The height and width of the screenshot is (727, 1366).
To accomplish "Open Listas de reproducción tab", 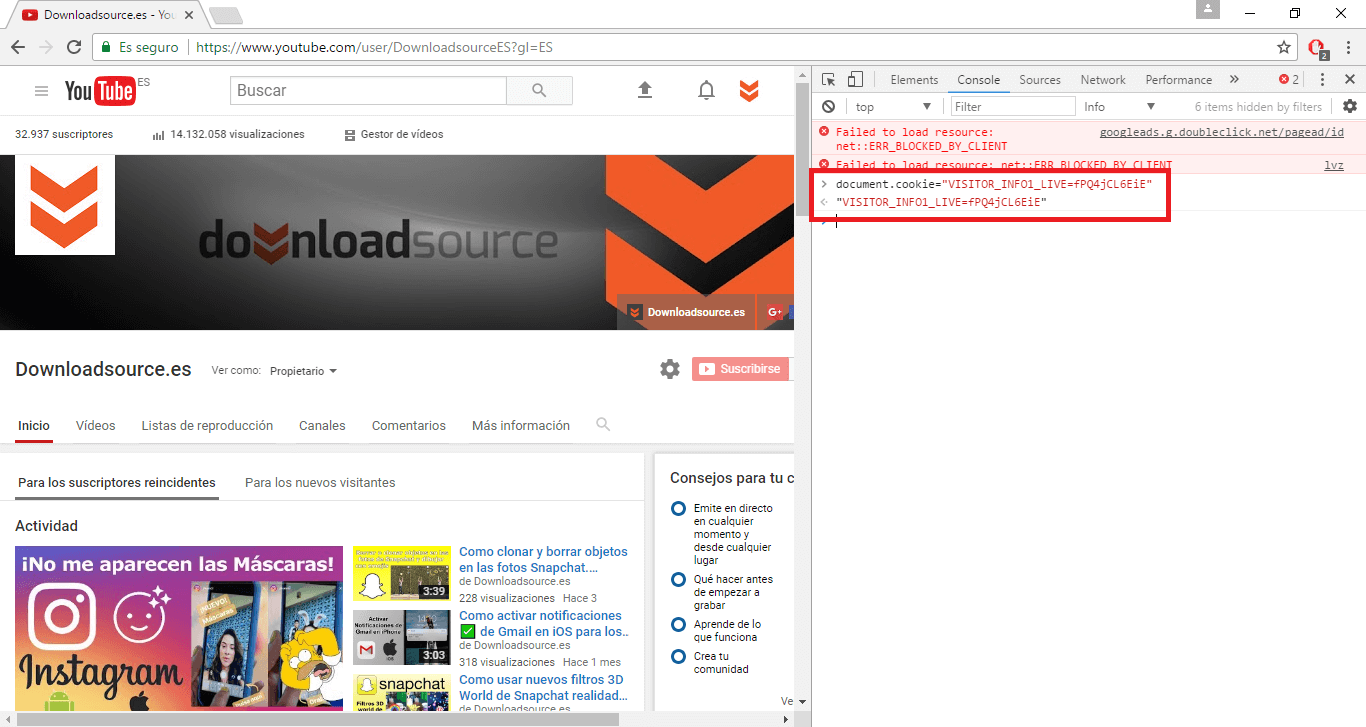I will point(207,425).
